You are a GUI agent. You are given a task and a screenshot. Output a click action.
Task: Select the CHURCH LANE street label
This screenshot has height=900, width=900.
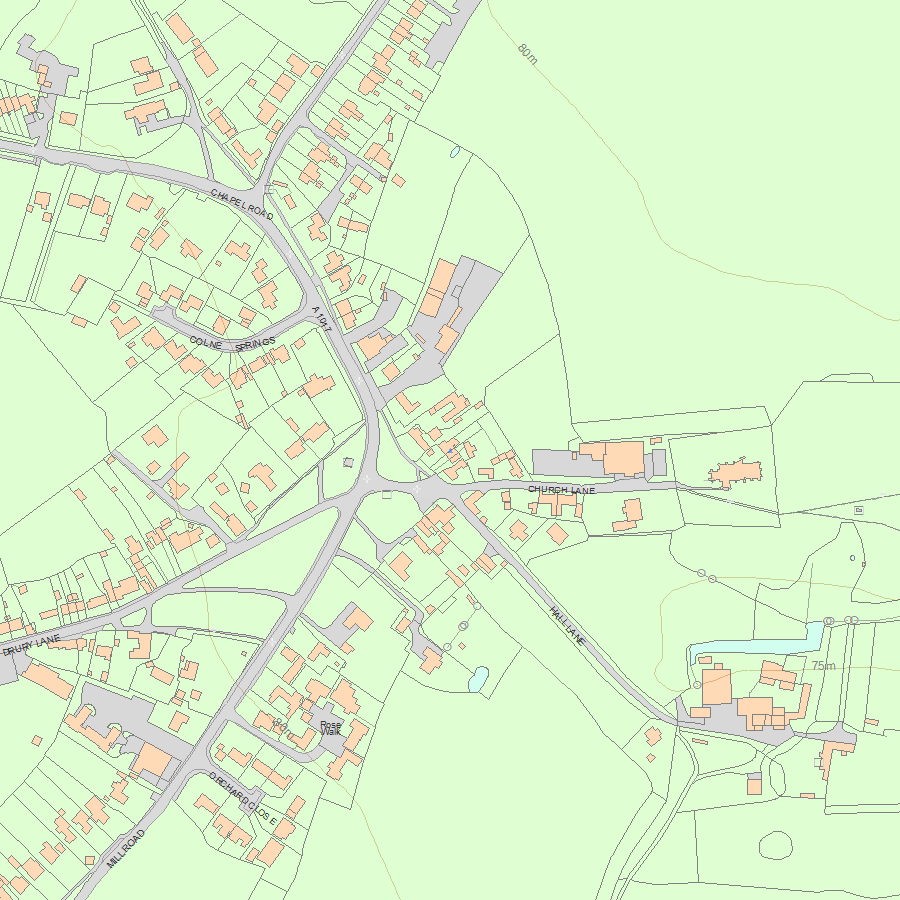pyautogui.click(x=561, y=490)
